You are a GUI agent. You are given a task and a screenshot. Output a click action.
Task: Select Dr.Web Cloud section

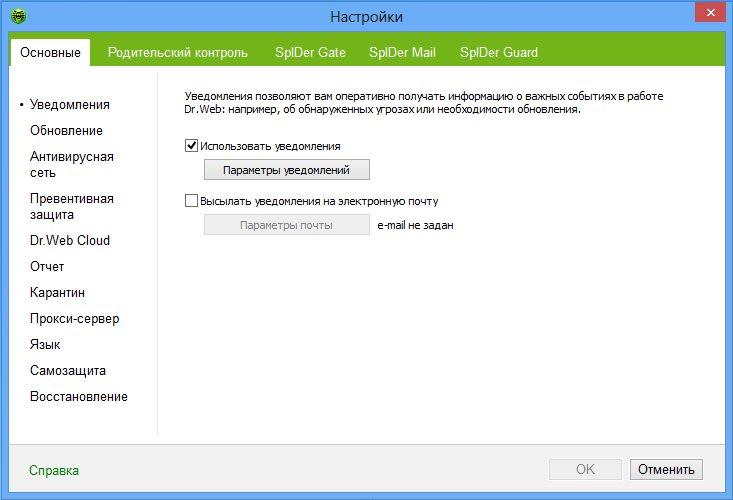coord(70,240)
